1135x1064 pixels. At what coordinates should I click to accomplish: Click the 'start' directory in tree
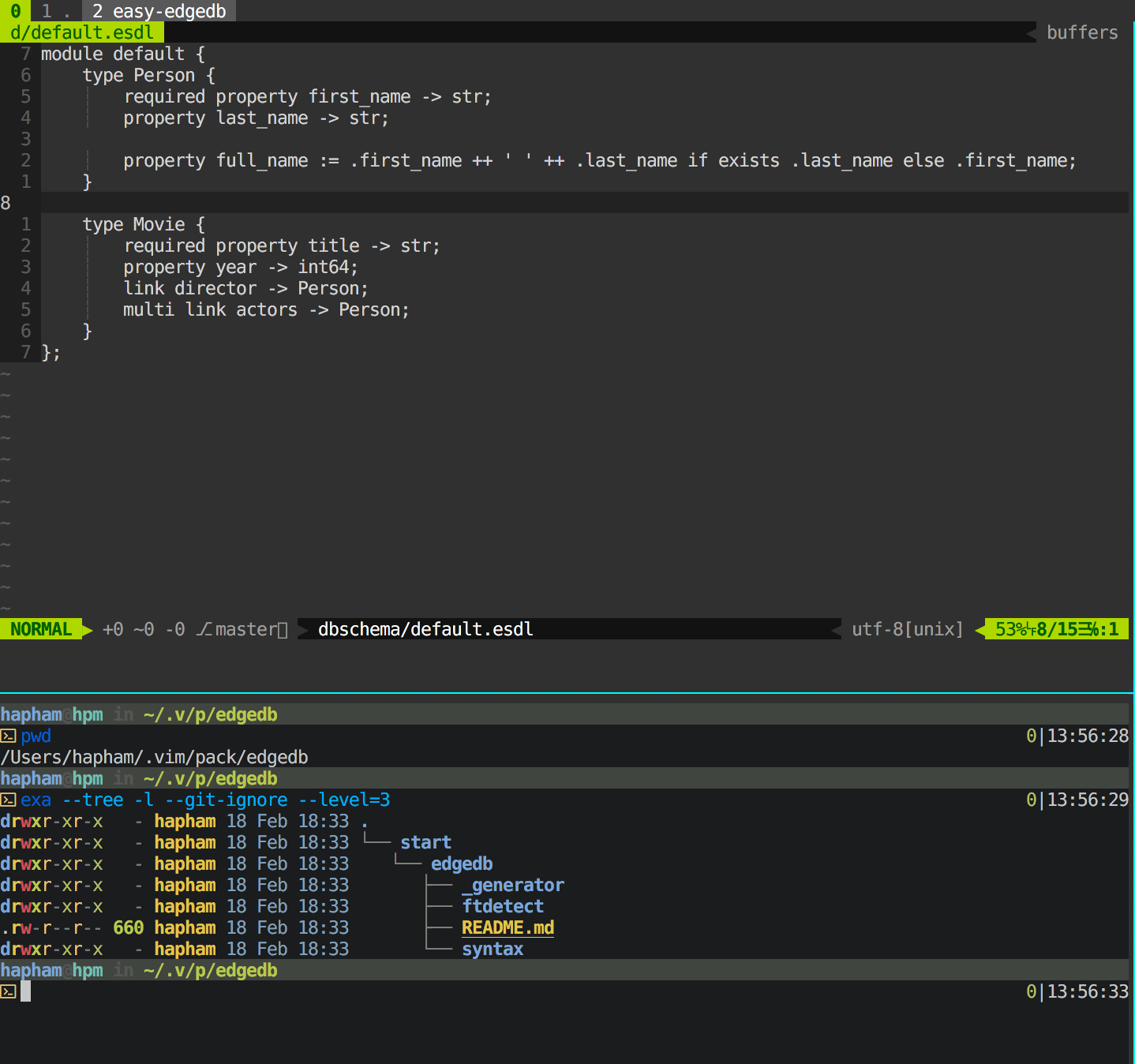pyautogui.click(x=425, y=842)
